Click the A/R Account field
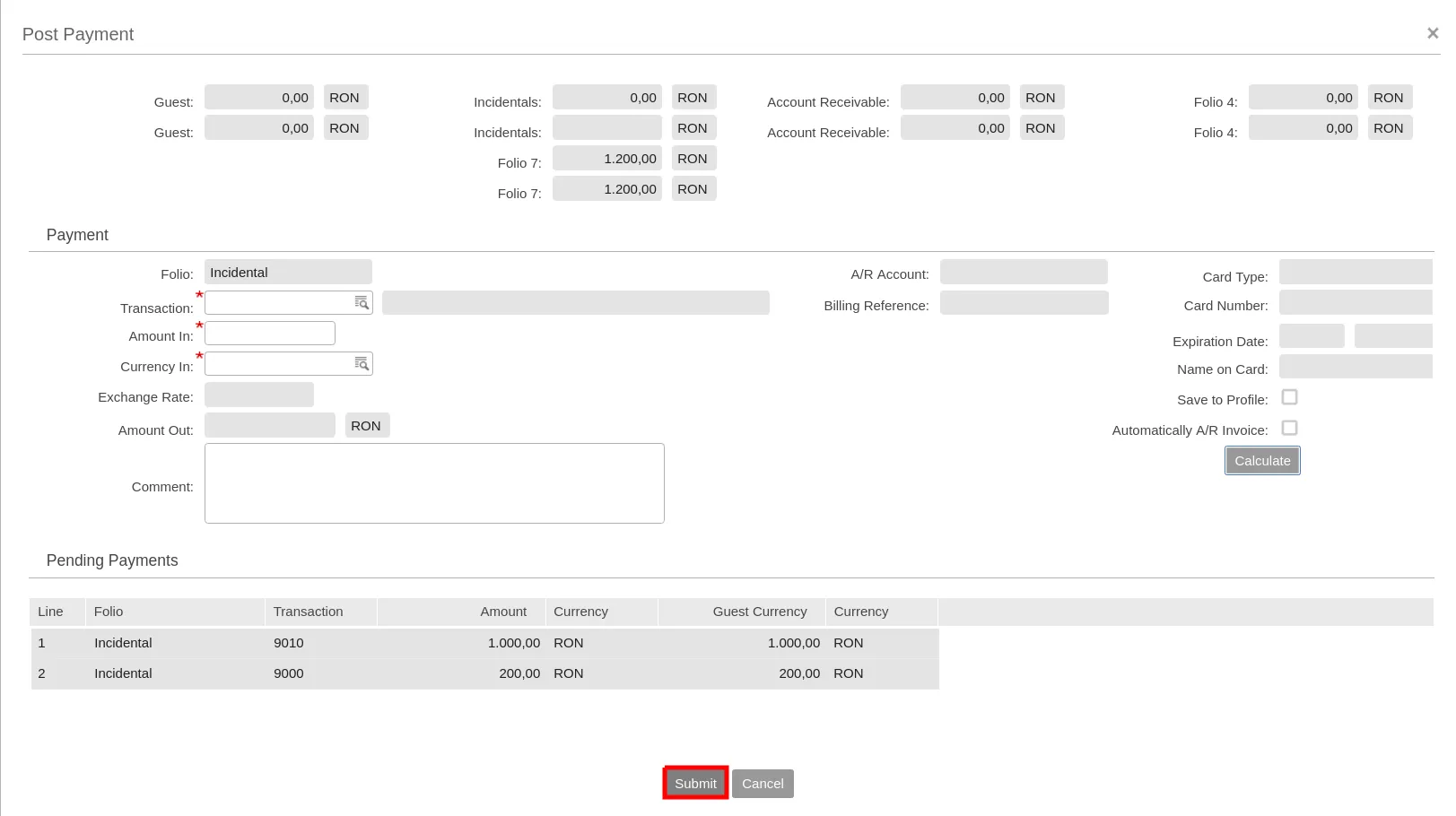Image resolution: width=1456 pixels, height=816 pixels. click(1024, 273)
